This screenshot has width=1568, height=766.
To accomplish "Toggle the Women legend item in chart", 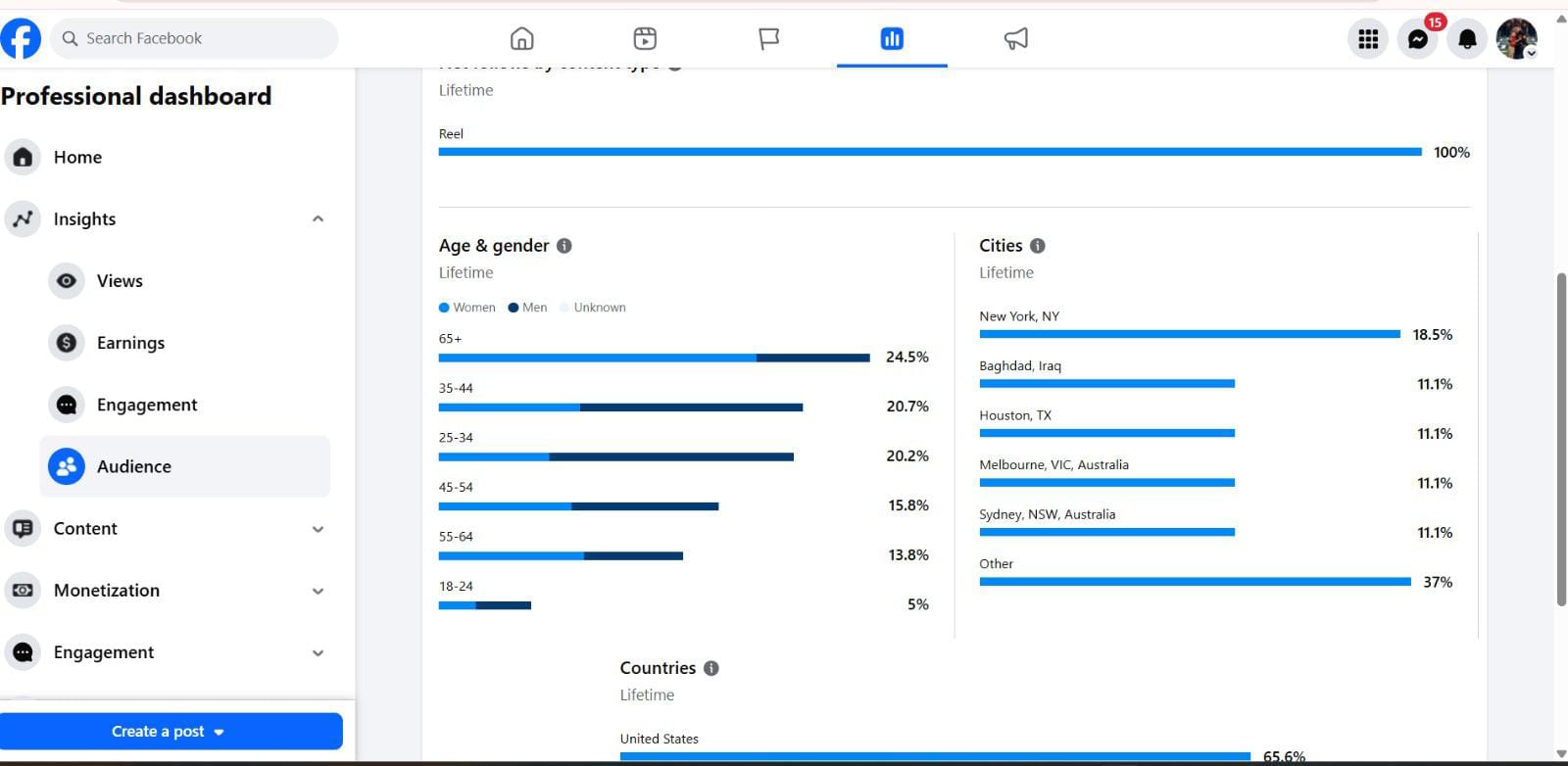I will (467, 308).
